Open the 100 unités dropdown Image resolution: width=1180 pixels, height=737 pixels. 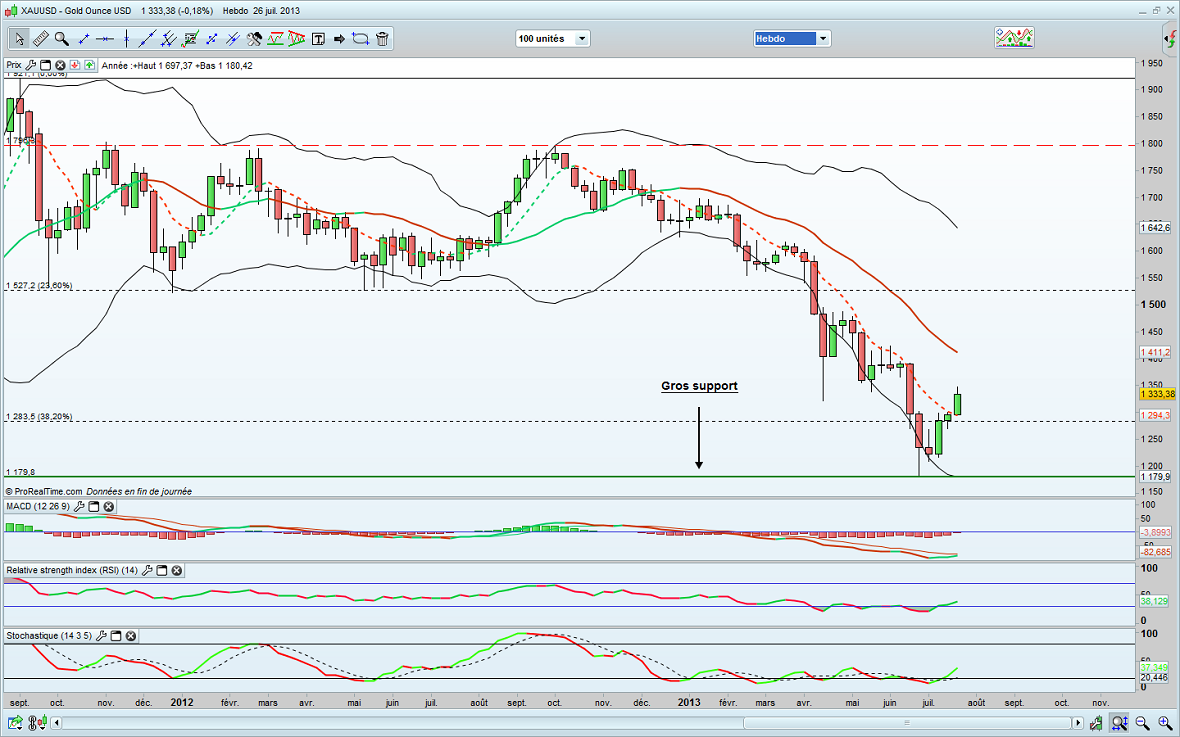click(x=552, y=39)
